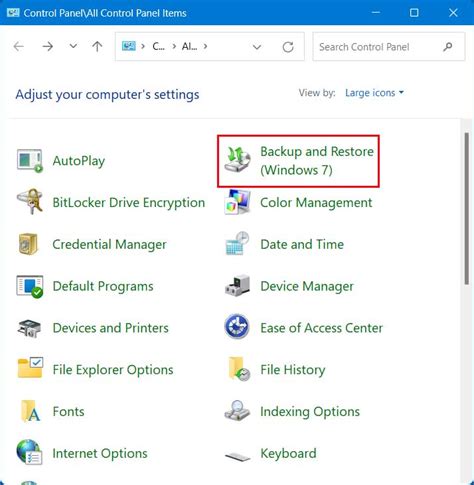The image size is (474, 485).
Task: Click the Backup and Restore drive icon
Action: [237, 160]
